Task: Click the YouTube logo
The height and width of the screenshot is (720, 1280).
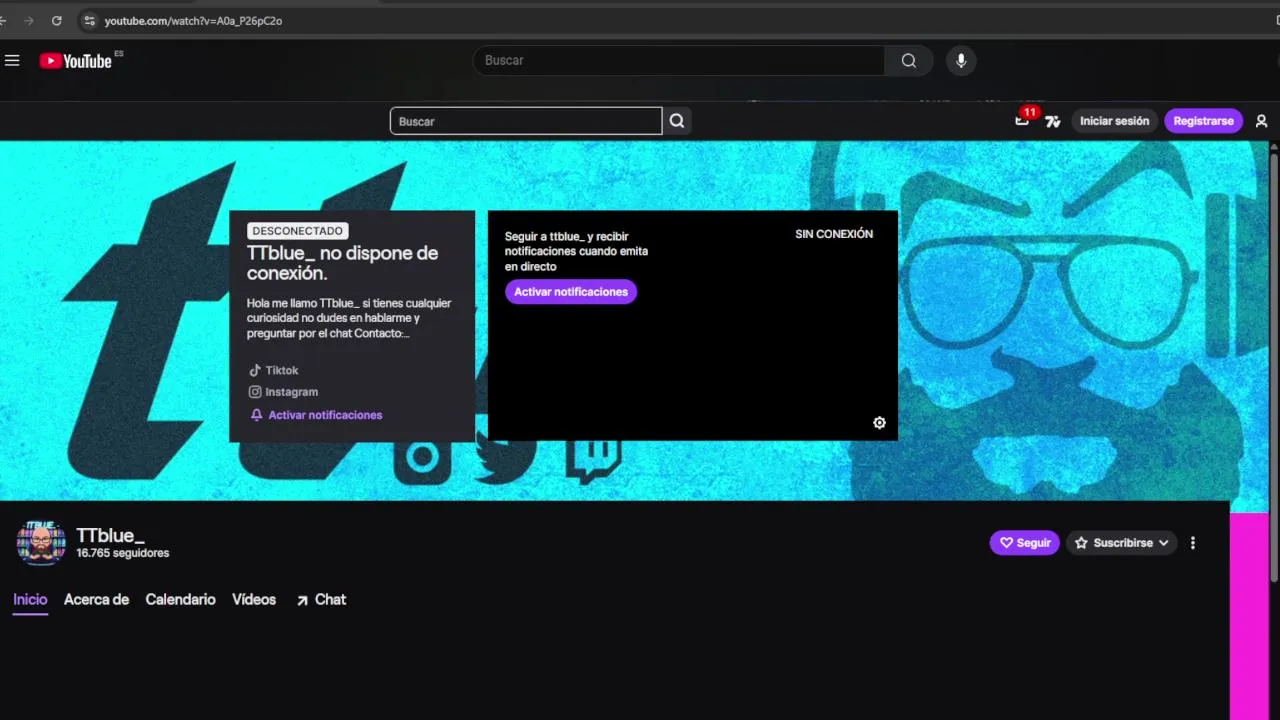Action: click(x=76, y=61)
